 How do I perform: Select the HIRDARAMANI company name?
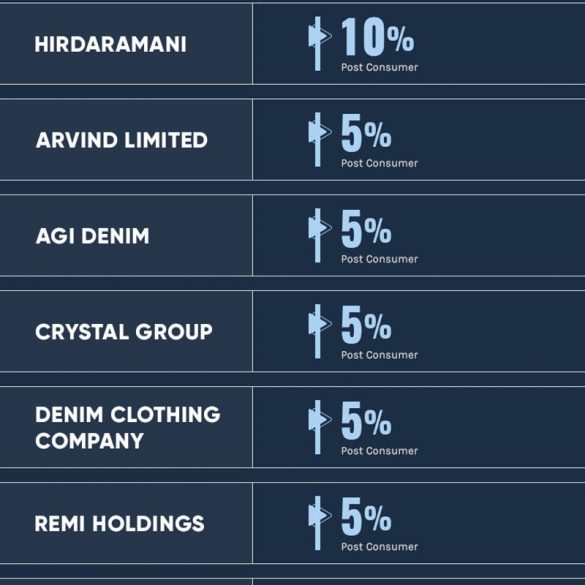(110, 44)
